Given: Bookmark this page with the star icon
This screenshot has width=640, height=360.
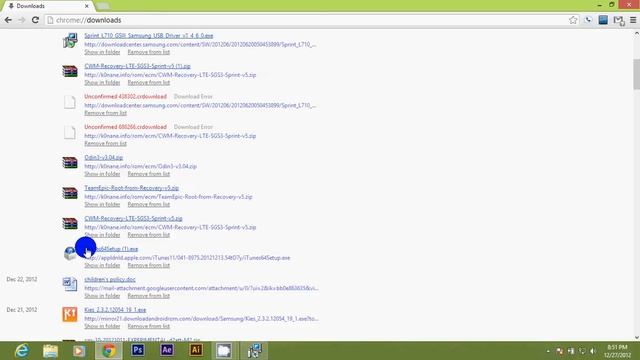Looking at the screenshot, I should pyautogui.click(x=573, y=20).
